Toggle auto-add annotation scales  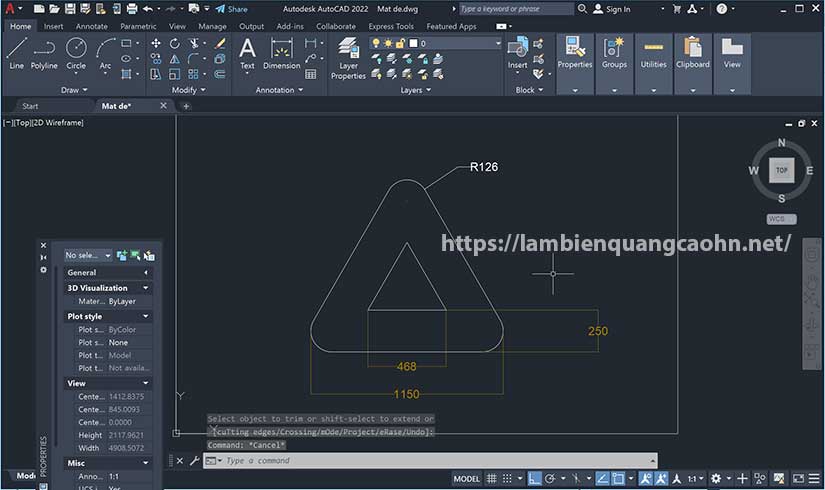click(661, 478)
